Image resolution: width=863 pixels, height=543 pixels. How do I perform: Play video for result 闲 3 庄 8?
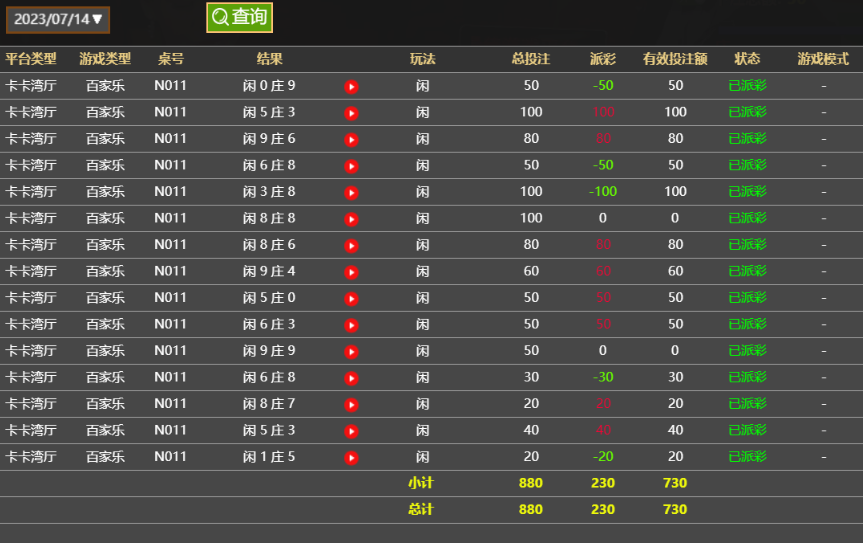(x=351, y=193)
